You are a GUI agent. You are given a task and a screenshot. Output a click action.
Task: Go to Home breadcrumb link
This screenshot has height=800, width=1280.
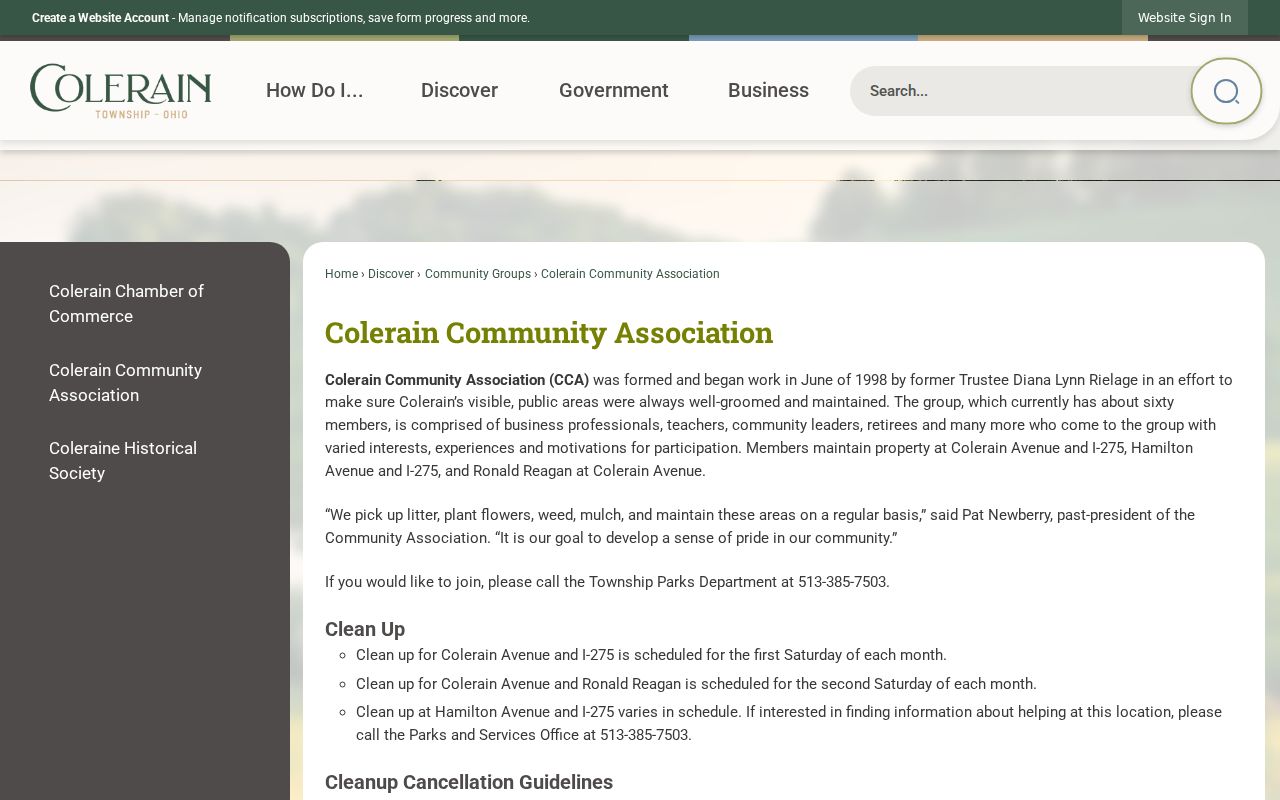coord(341,274)
